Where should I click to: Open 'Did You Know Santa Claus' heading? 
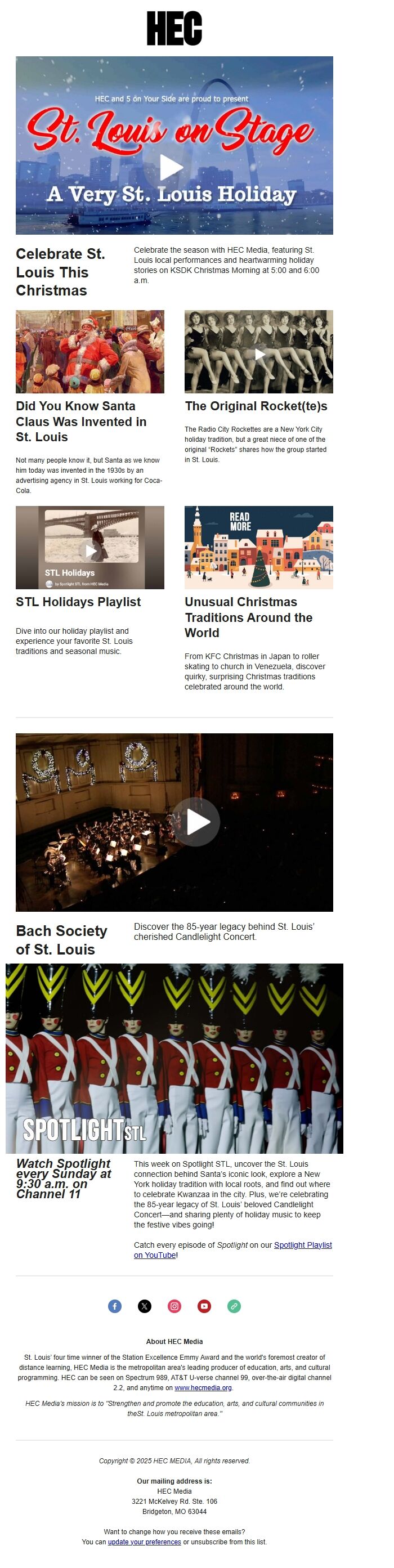(81, 421)
